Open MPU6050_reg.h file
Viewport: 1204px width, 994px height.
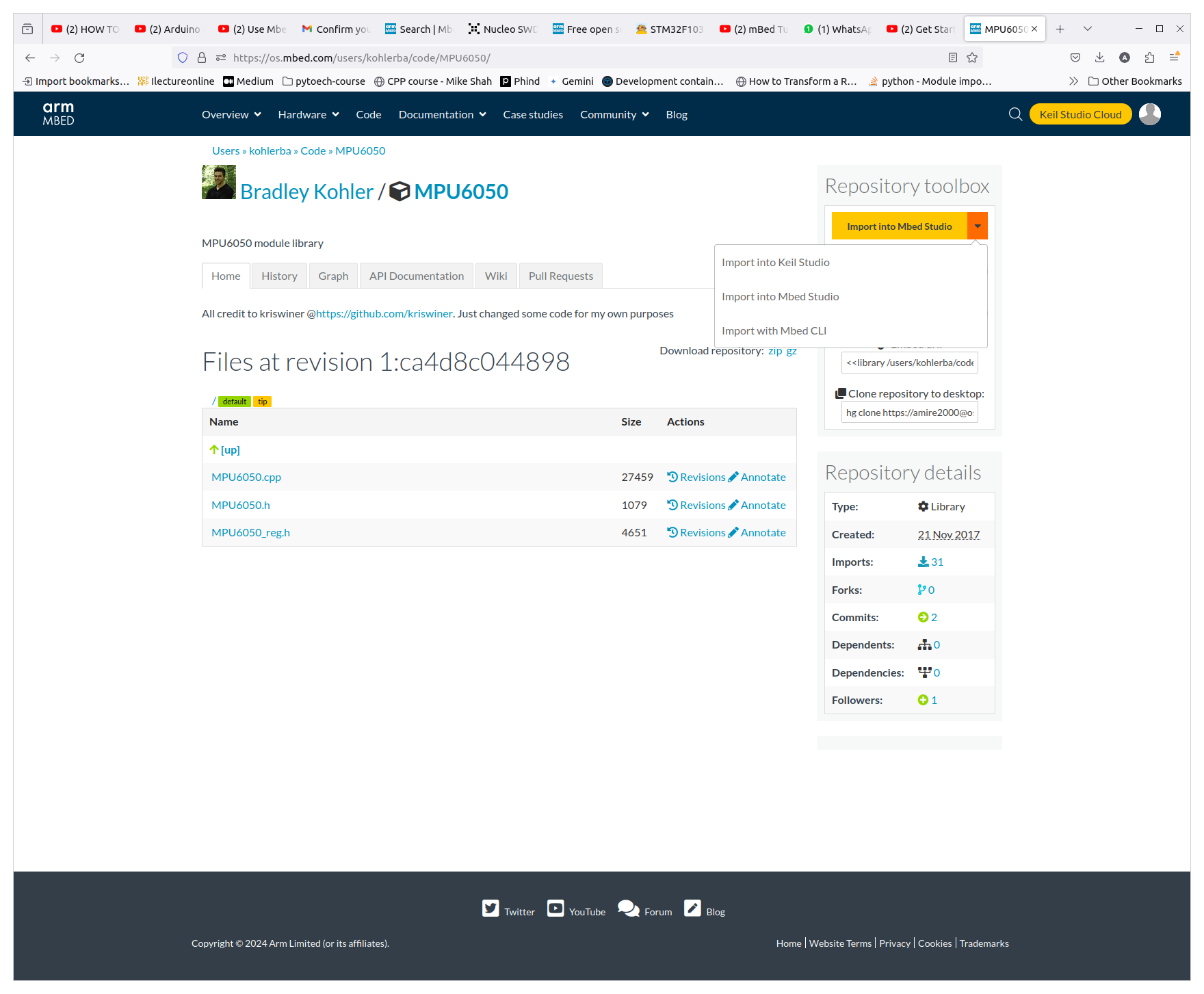[x=250, y=533]
